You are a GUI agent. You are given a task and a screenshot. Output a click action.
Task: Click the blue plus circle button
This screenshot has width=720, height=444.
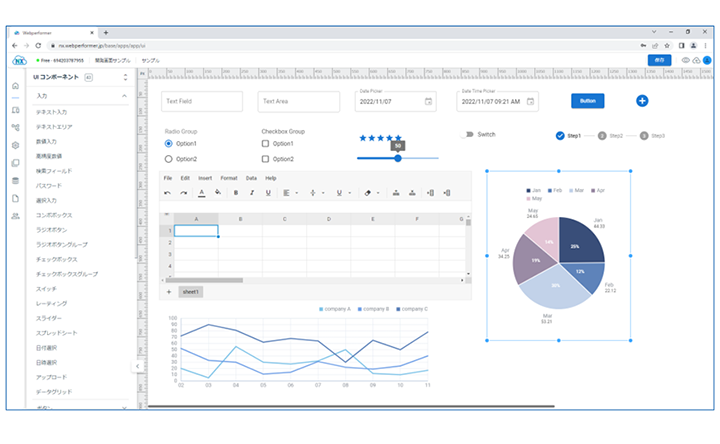(x=642, y=101)
